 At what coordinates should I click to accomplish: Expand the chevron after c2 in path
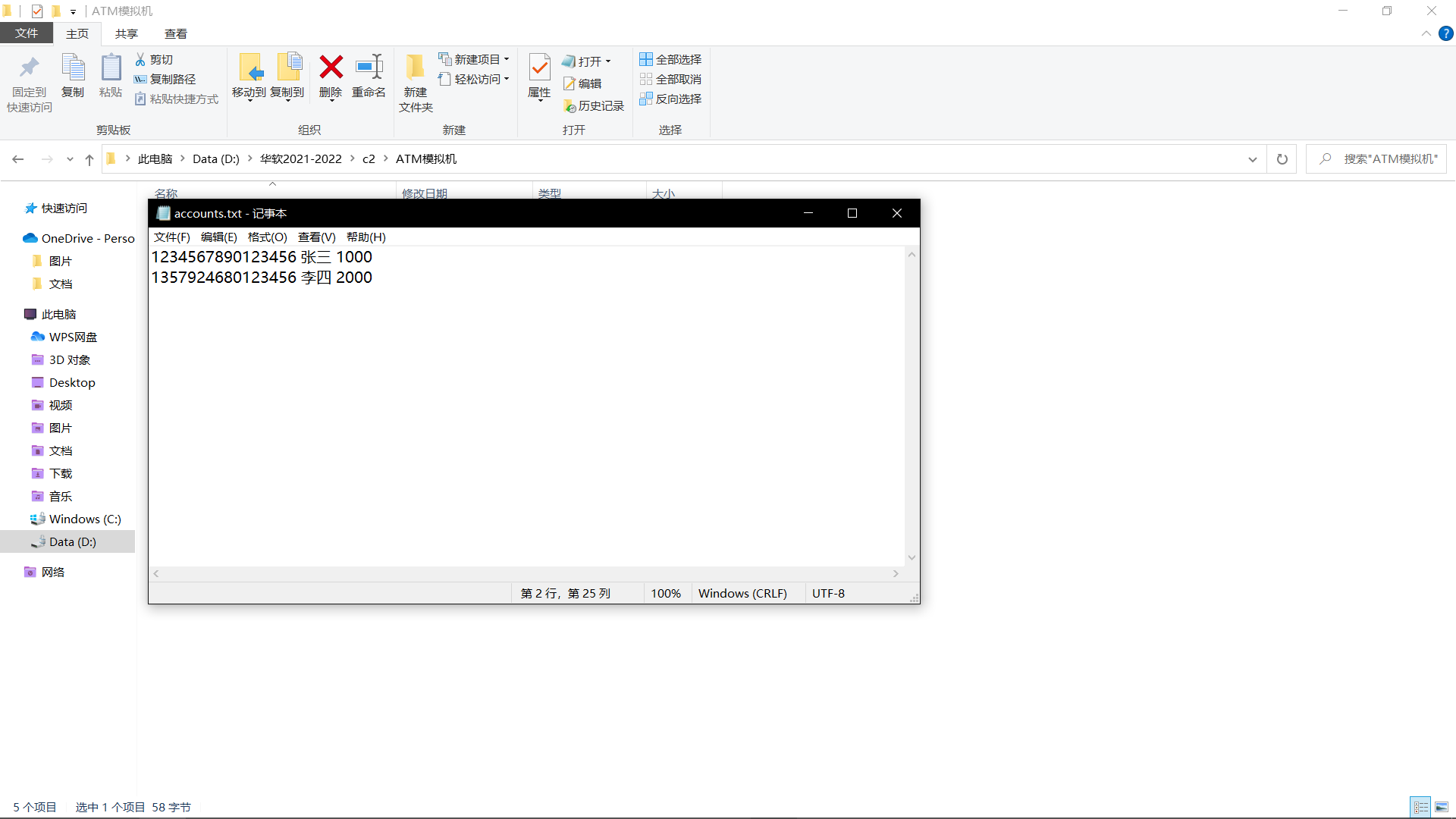[x=386, y=158]
